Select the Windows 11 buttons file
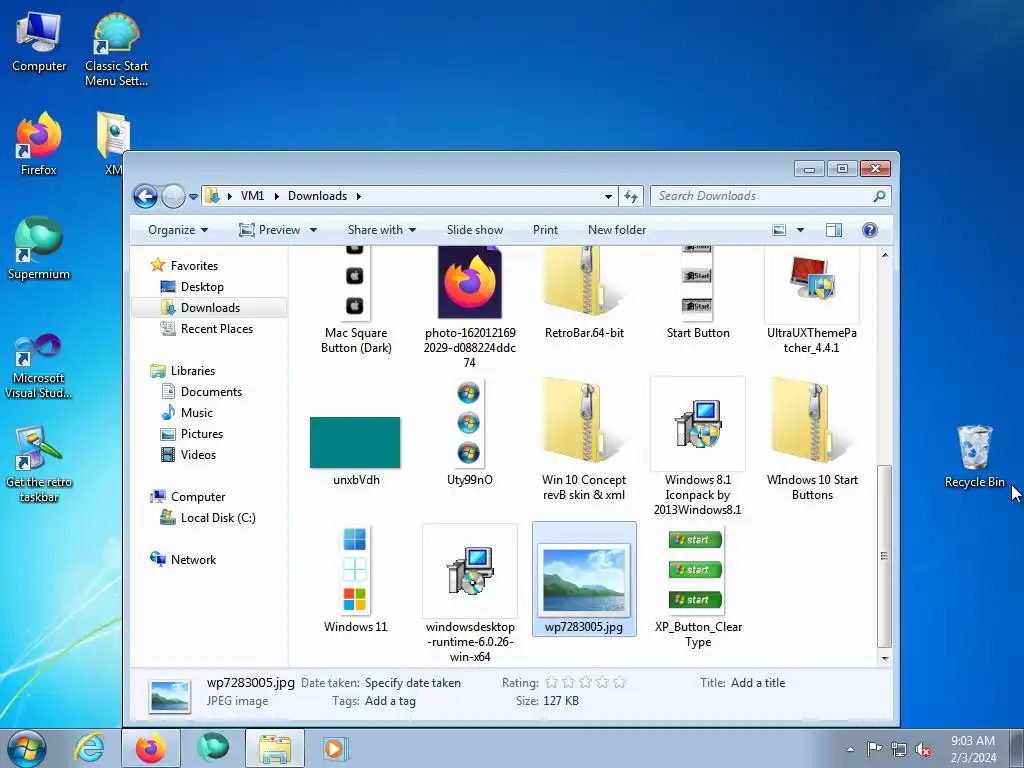The height and width of the screenshot is (768, 1024). click(356, 580)
